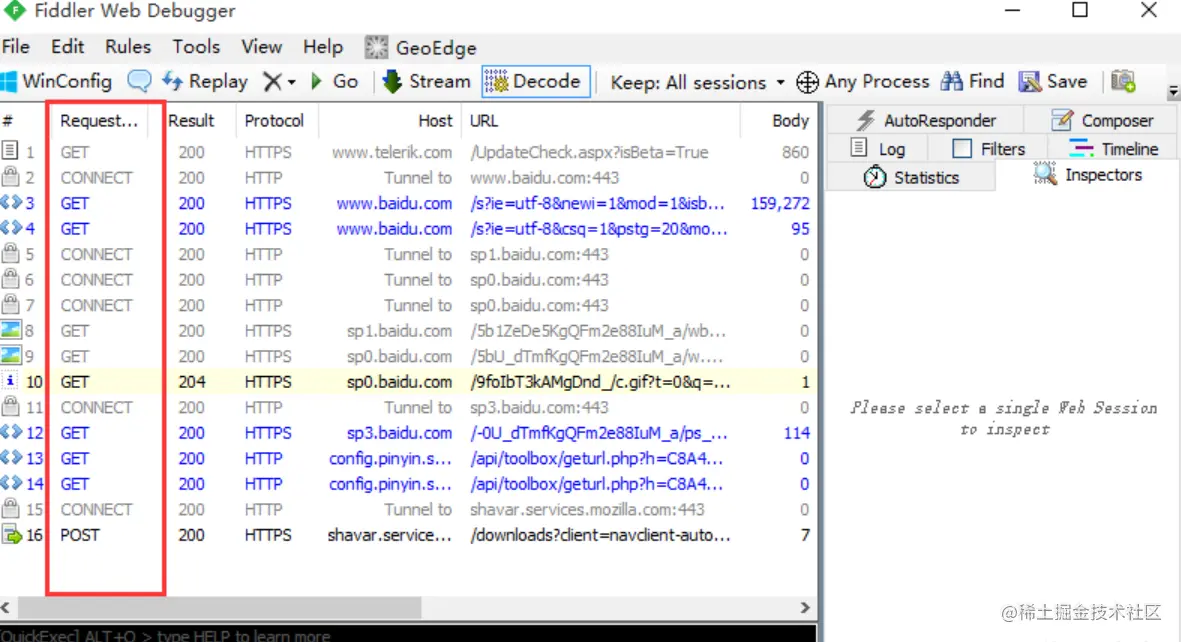The image size is (1181, 642).
Task: Switch to the Timeline tab
Action: tap(1113, 148)
